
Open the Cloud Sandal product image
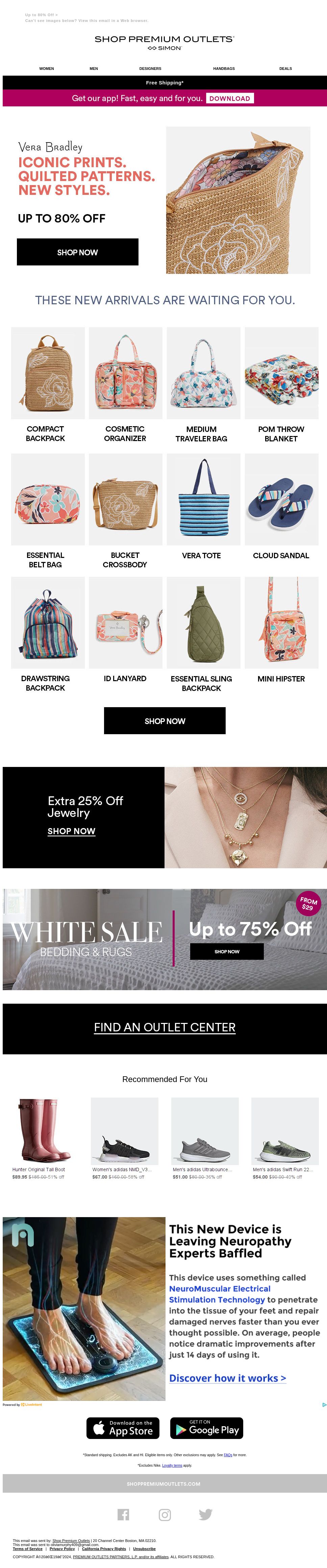pyautogui.click(x=281, y=499)
